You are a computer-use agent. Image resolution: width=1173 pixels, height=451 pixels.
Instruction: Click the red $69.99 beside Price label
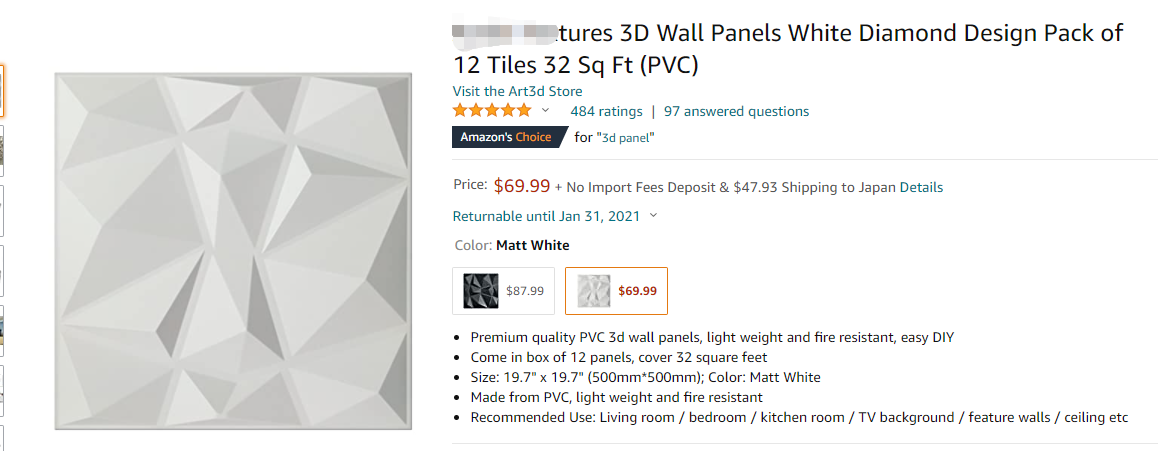coord(522,186)
